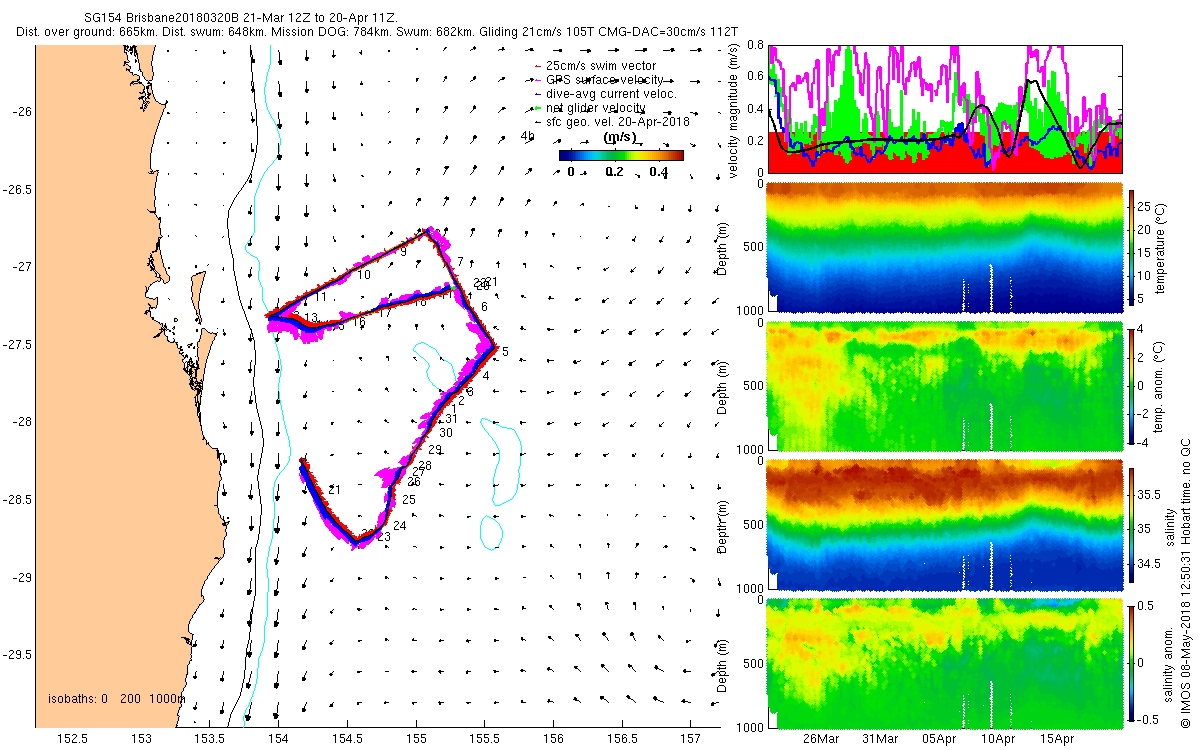This screenshot has height=750, width=1200.
Task: Click dive number '23' on glider track
Action: pyautogui.click(x=383, y=537)
